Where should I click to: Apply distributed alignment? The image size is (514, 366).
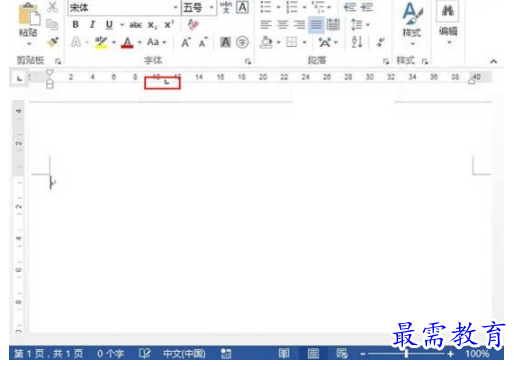click(333, 25)
